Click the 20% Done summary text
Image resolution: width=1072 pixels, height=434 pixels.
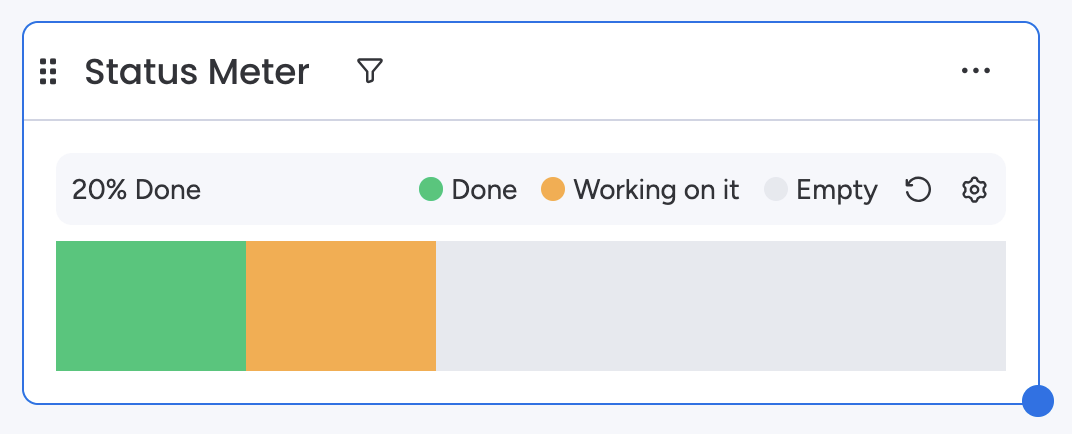136,190
